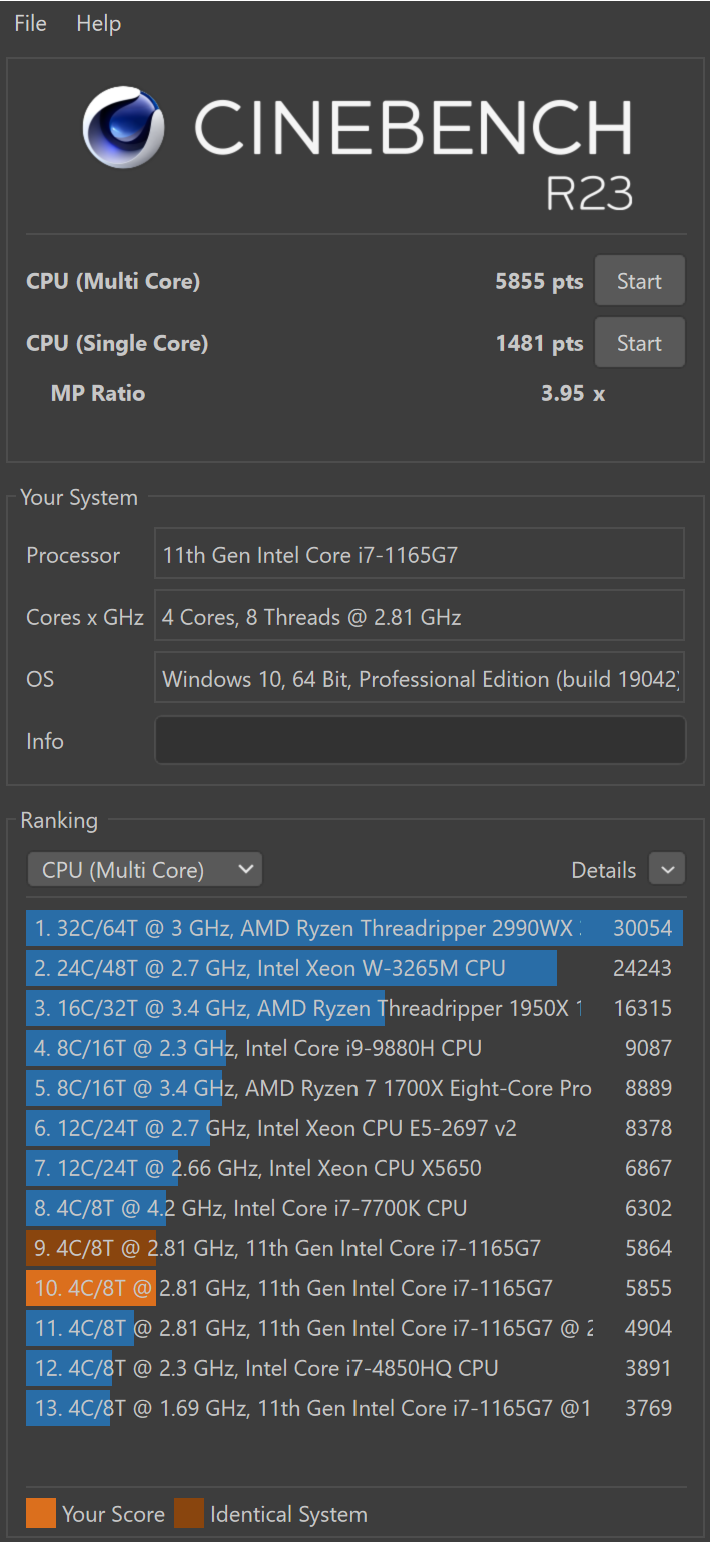
Task: Select the Xeon W-3265M ranking row
Action: [354, 968]
